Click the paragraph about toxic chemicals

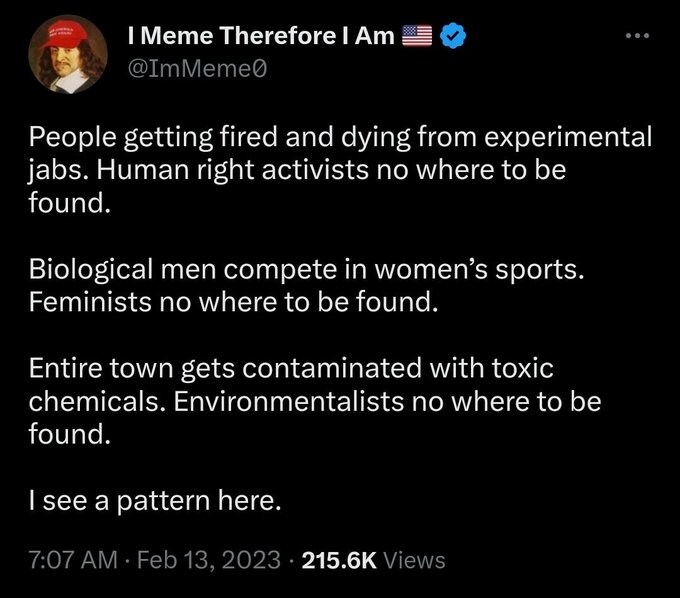315,401
